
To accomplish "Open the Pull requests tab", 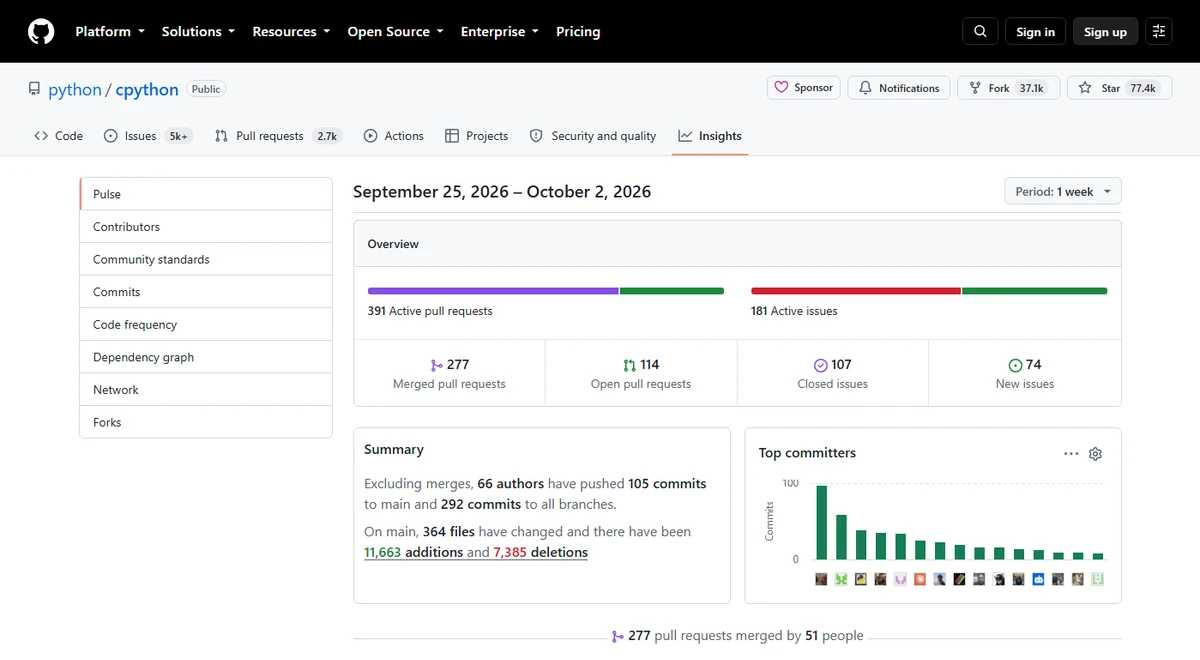I will (x=278, y=136).
